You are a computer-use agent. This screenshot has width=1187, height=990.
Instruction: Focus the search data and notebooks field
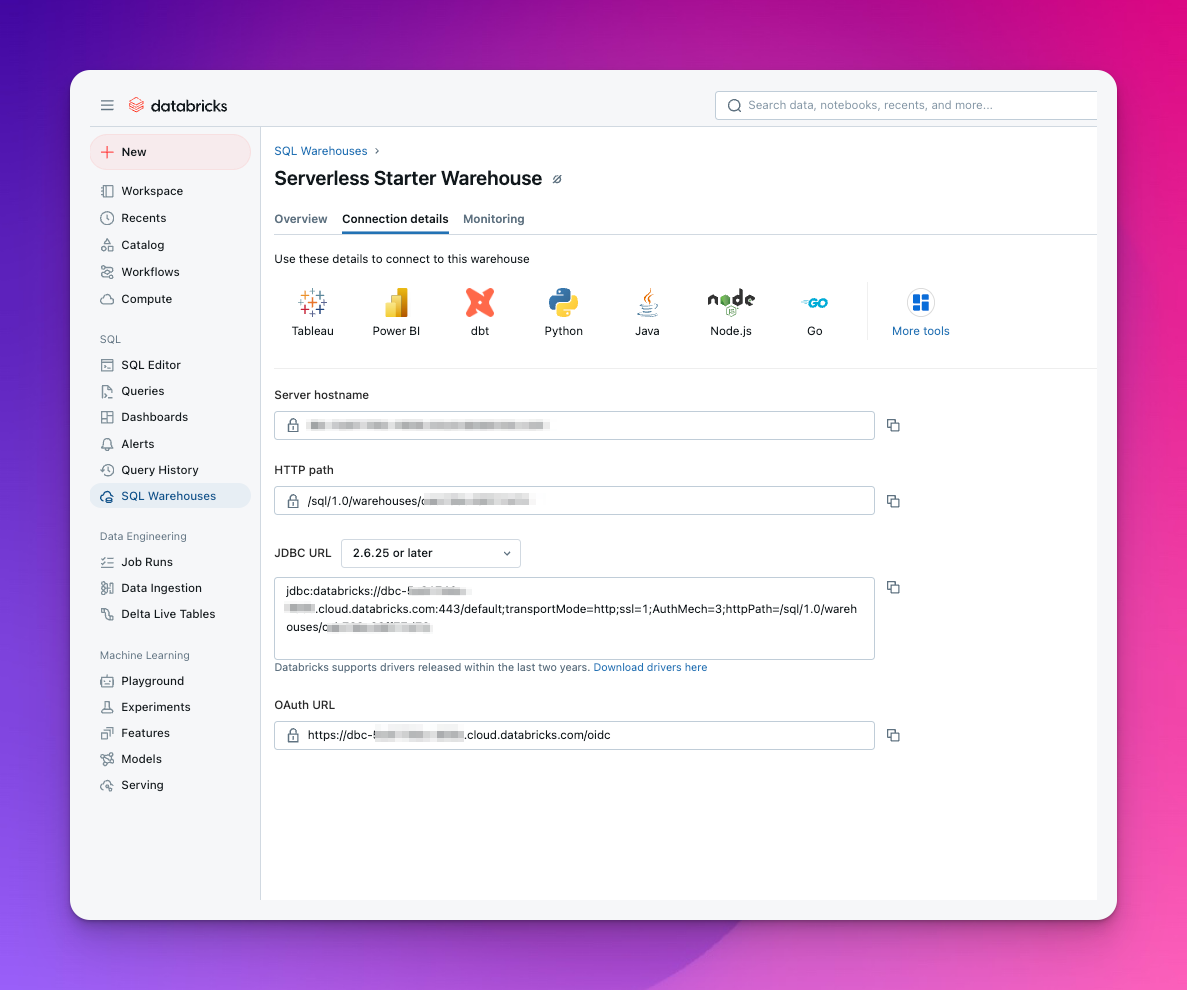[x=905, y=105]
